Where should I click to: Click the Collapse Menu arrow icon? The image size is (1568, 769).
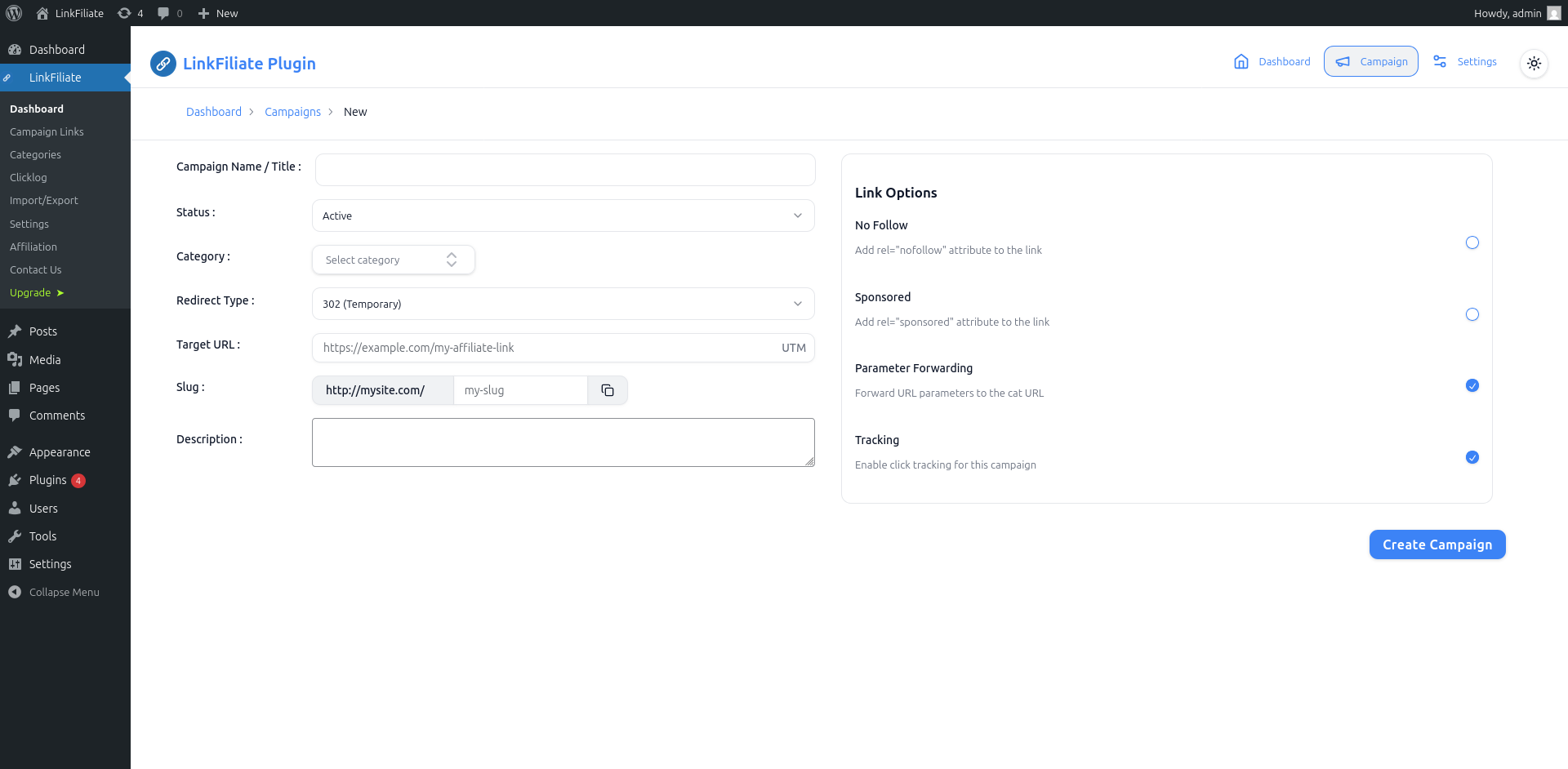[15, 592]
